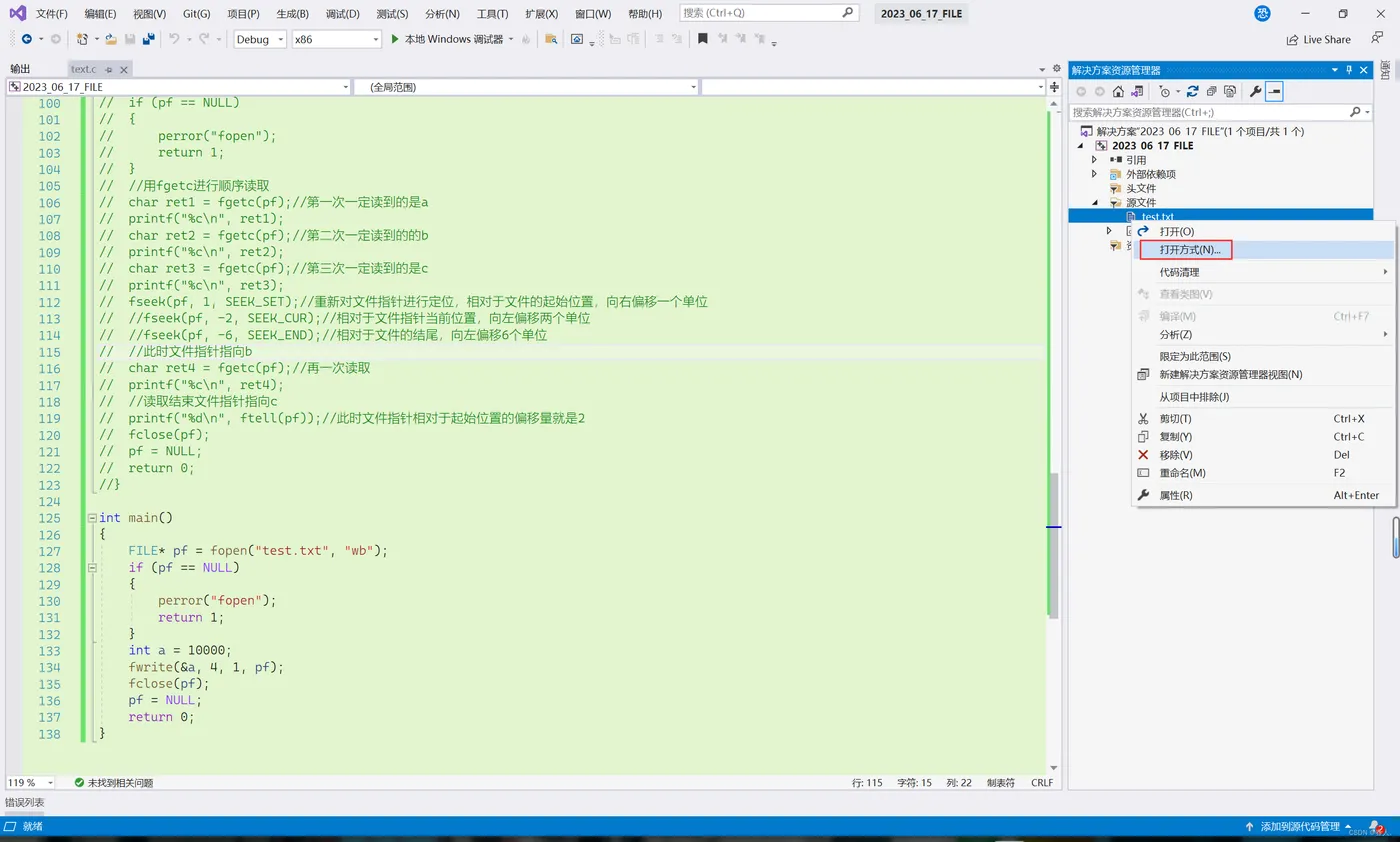The width and height of the screenshot is (1400, 842).
Task: Open the (全局范围) scope dropdown
Action: click(x=527, y=87)
